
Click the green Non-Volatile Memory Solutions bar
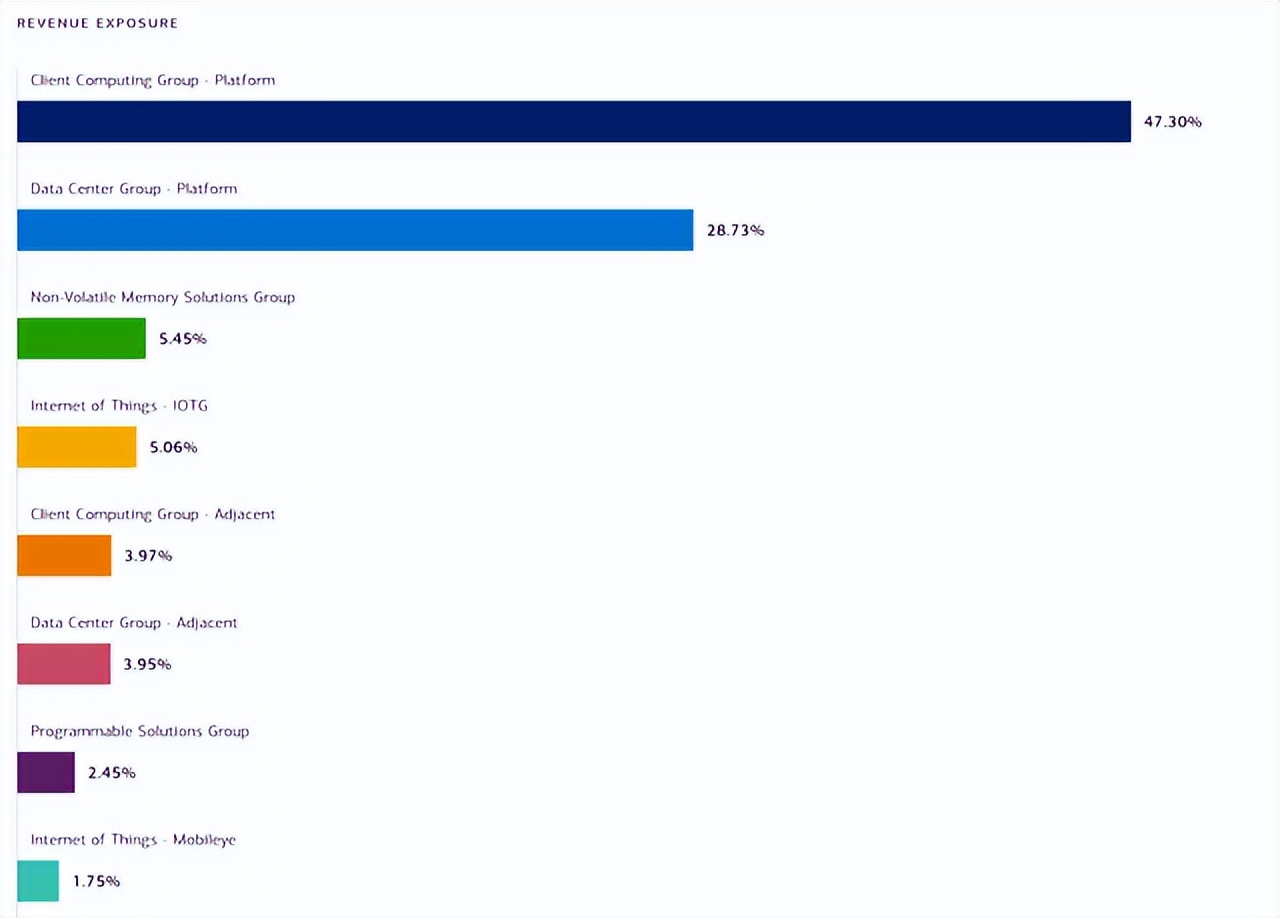point(81,338)
